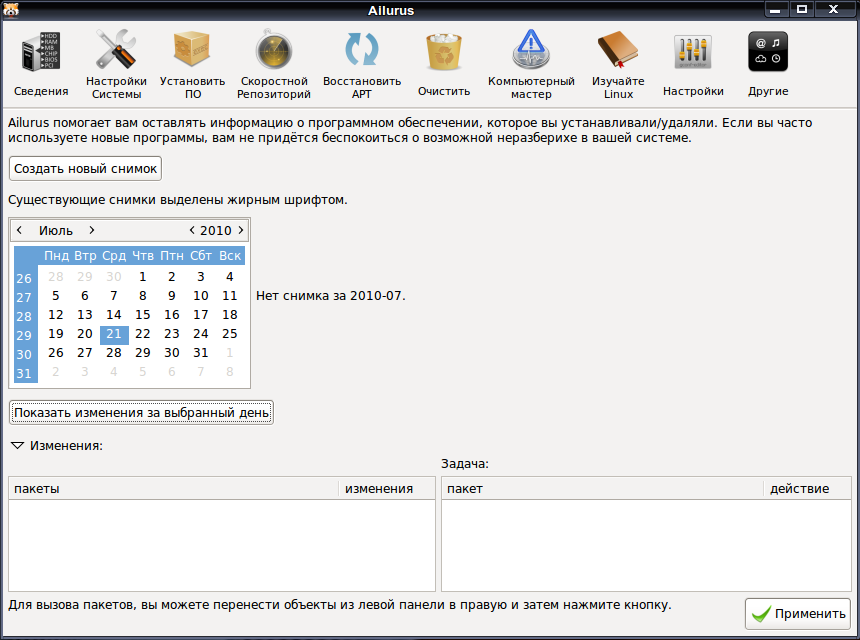The height and width of the screenshot is (640, 860).
Task: Open the Другие tools icon
Action: pyautogui.click(x=768, y=52)
